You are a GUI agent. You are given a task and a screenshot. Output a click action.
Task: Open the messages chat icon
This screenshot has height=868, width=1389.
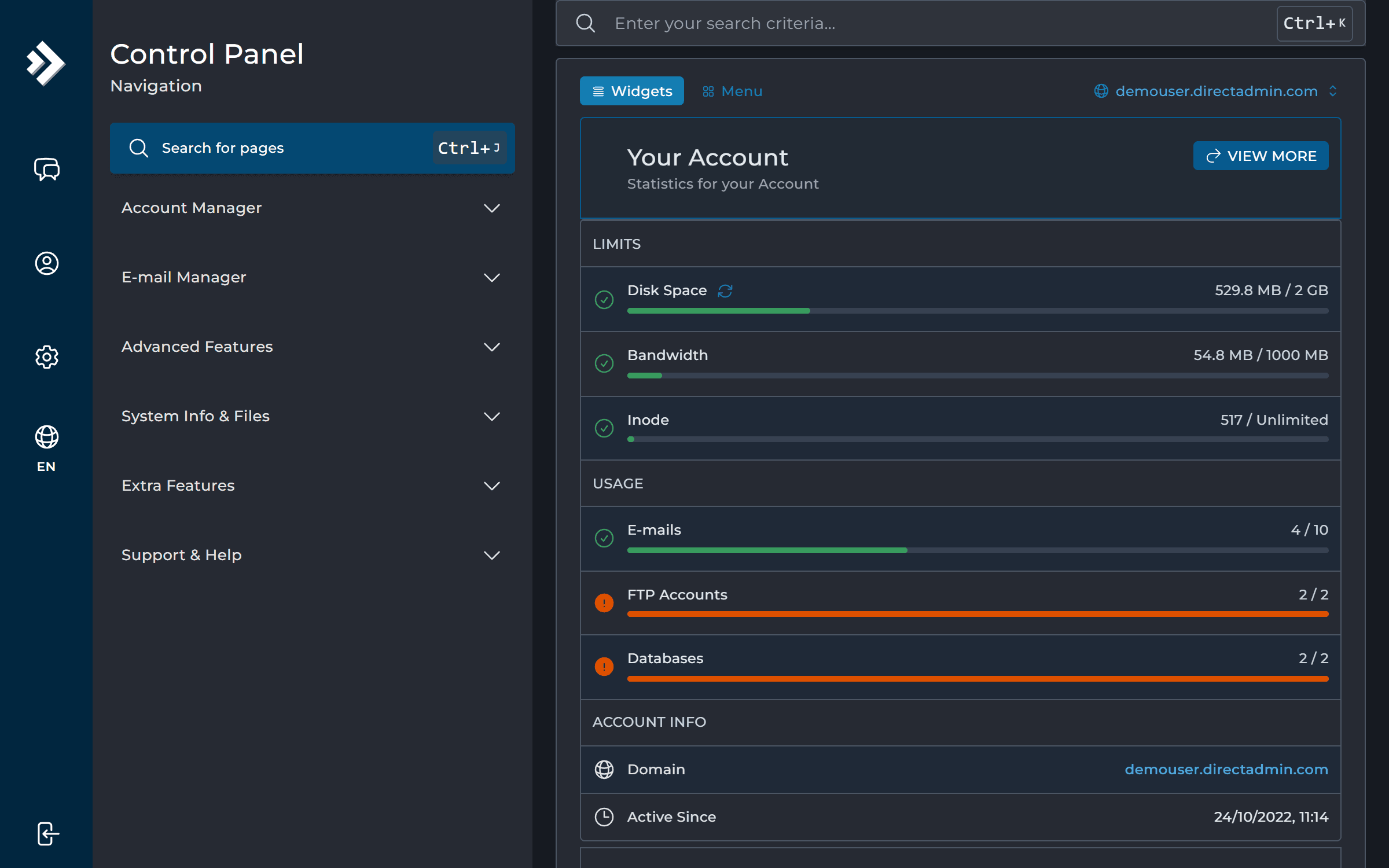(x=47, y=170)
